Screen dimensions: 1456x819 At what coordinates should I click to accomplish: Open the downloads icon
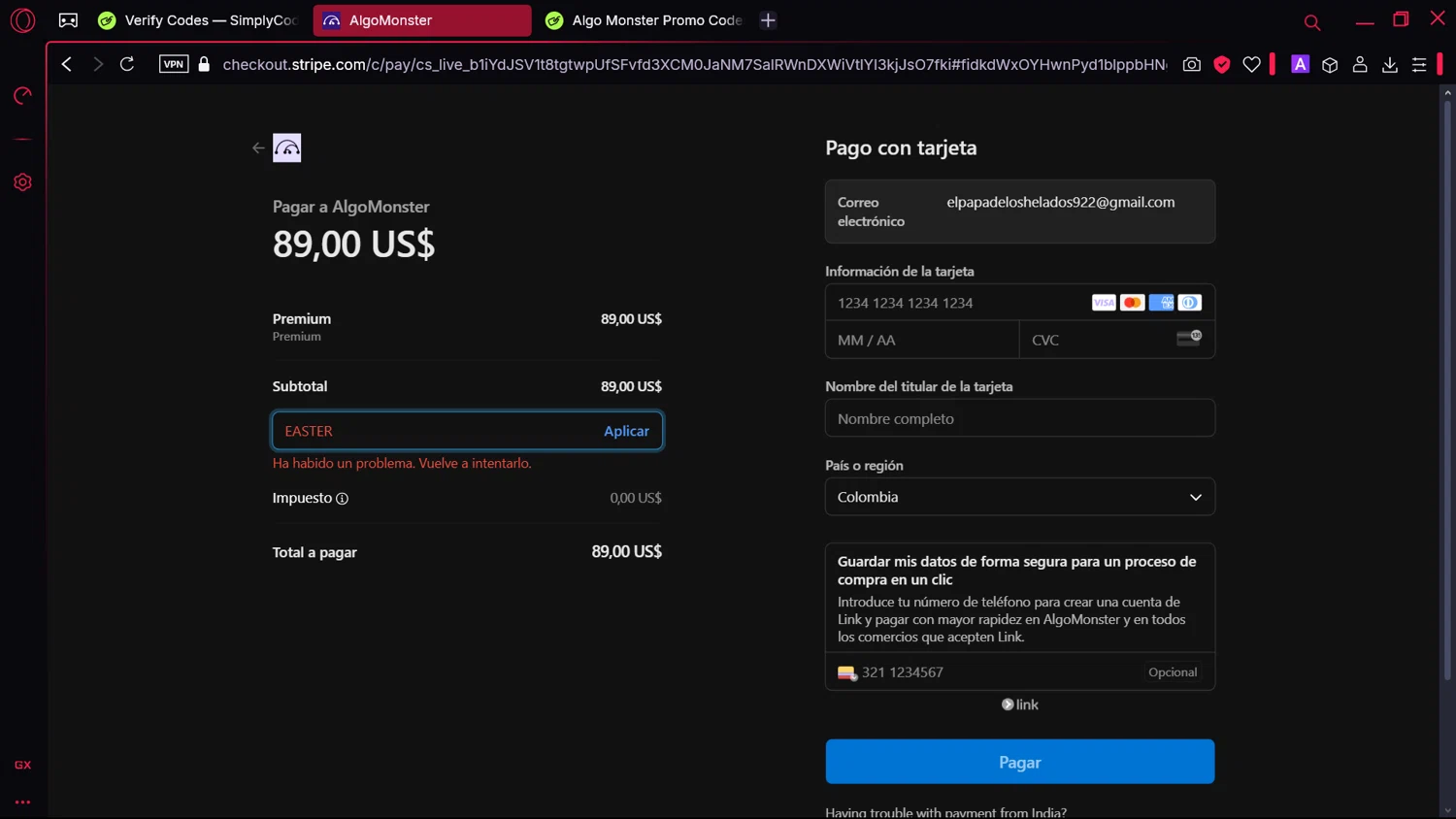coord(1390,64)
